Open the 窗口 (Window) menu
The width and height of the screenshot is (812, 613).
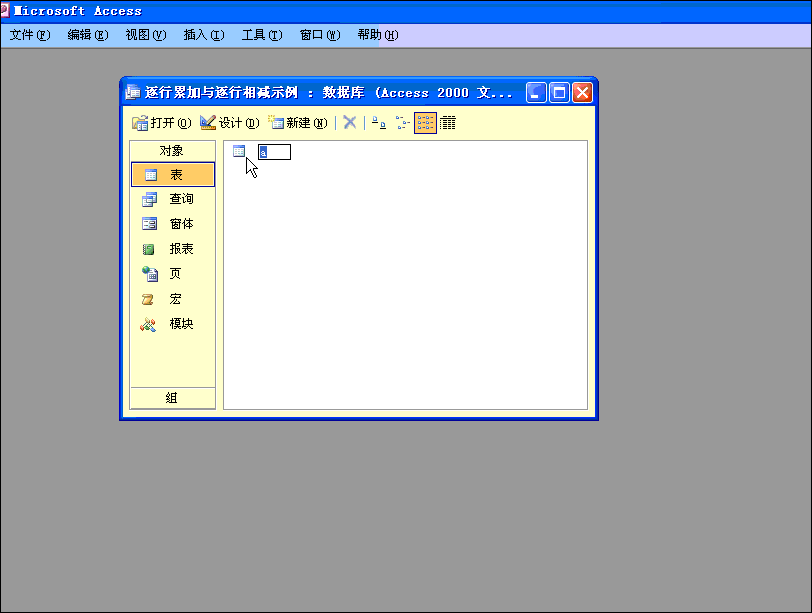click(320, 35)
